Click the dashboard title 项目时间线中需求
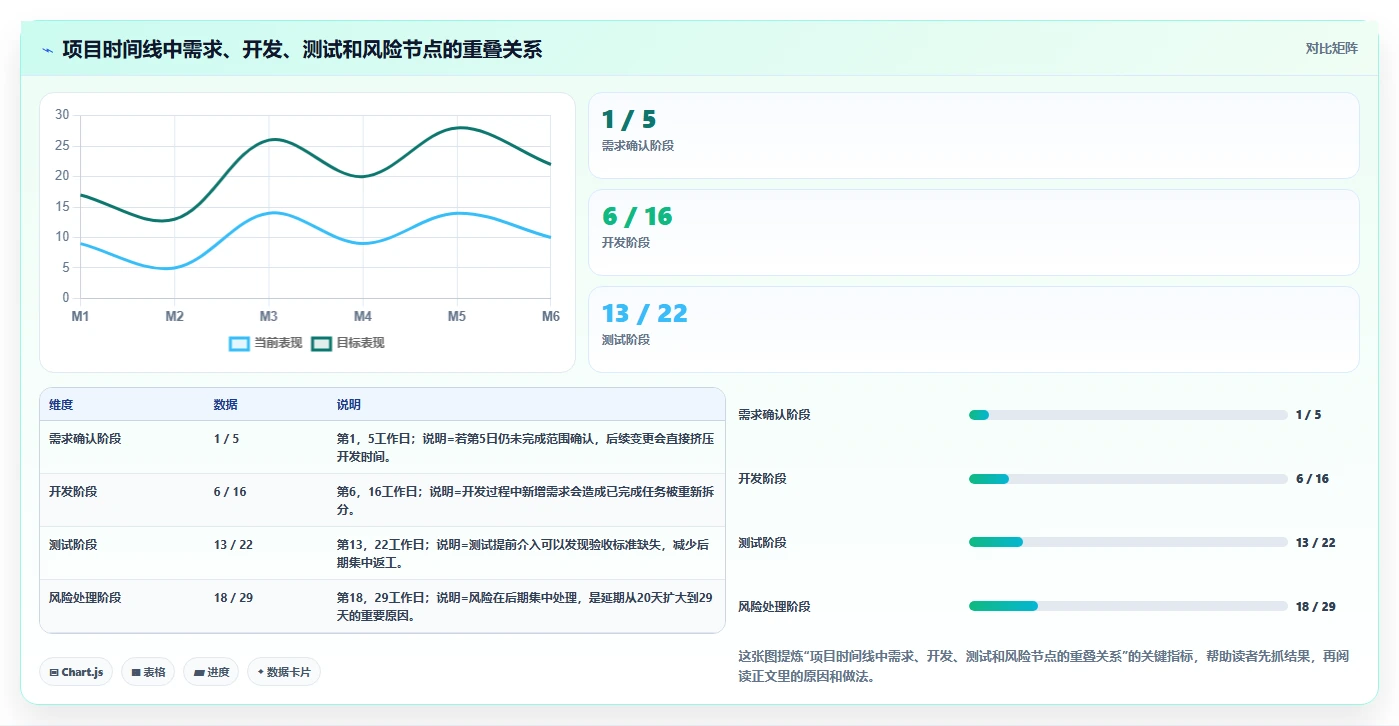 point(302,49)
